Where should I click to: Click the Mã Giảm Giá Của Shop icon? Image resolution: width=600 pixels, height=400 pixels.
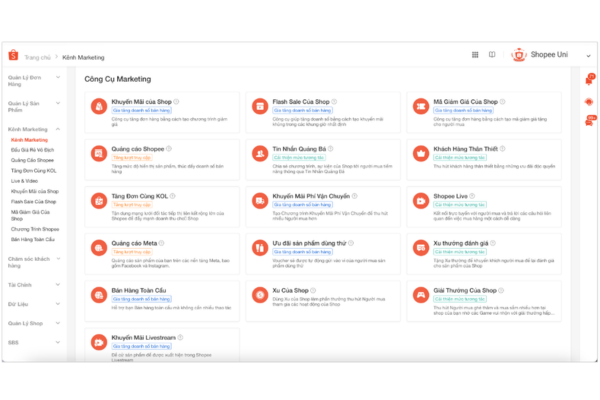[x=421, y=106]
